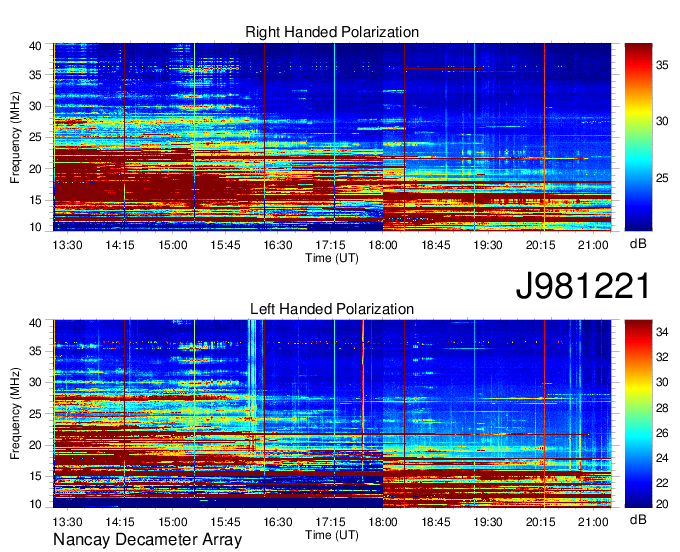Click the 14:15 time tick of upper plot

pyautogui.click(x=120, y=245)
